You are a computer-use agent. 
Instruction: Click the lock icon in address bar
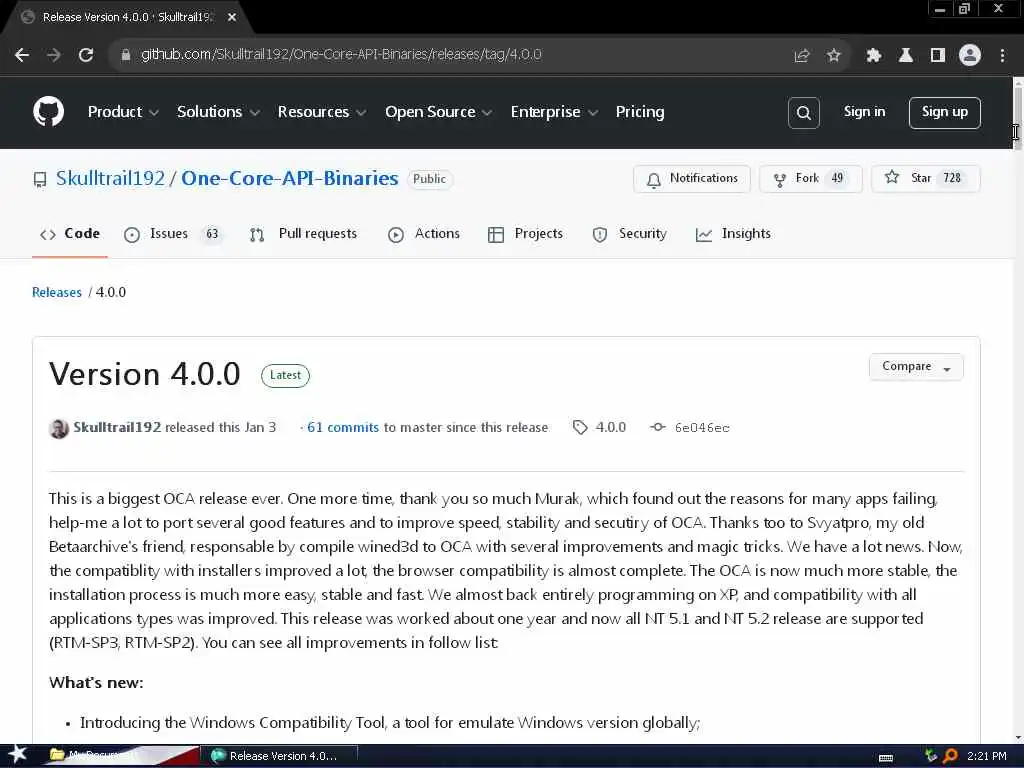[125, 55]
